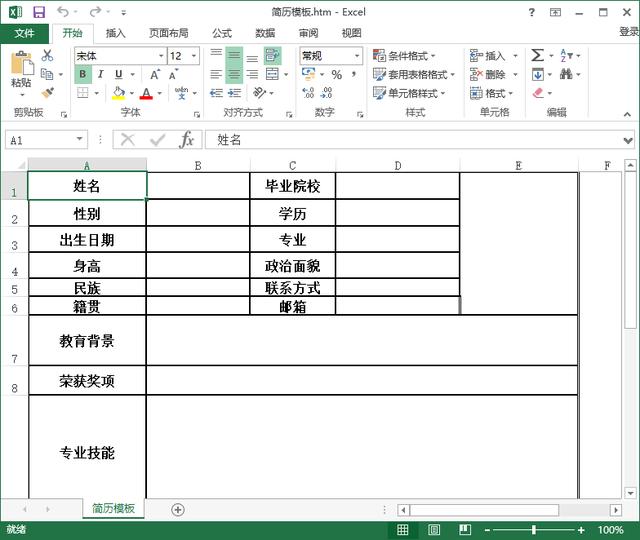Toggle Top Align button
640x540 pixels.
click(216, 53)
